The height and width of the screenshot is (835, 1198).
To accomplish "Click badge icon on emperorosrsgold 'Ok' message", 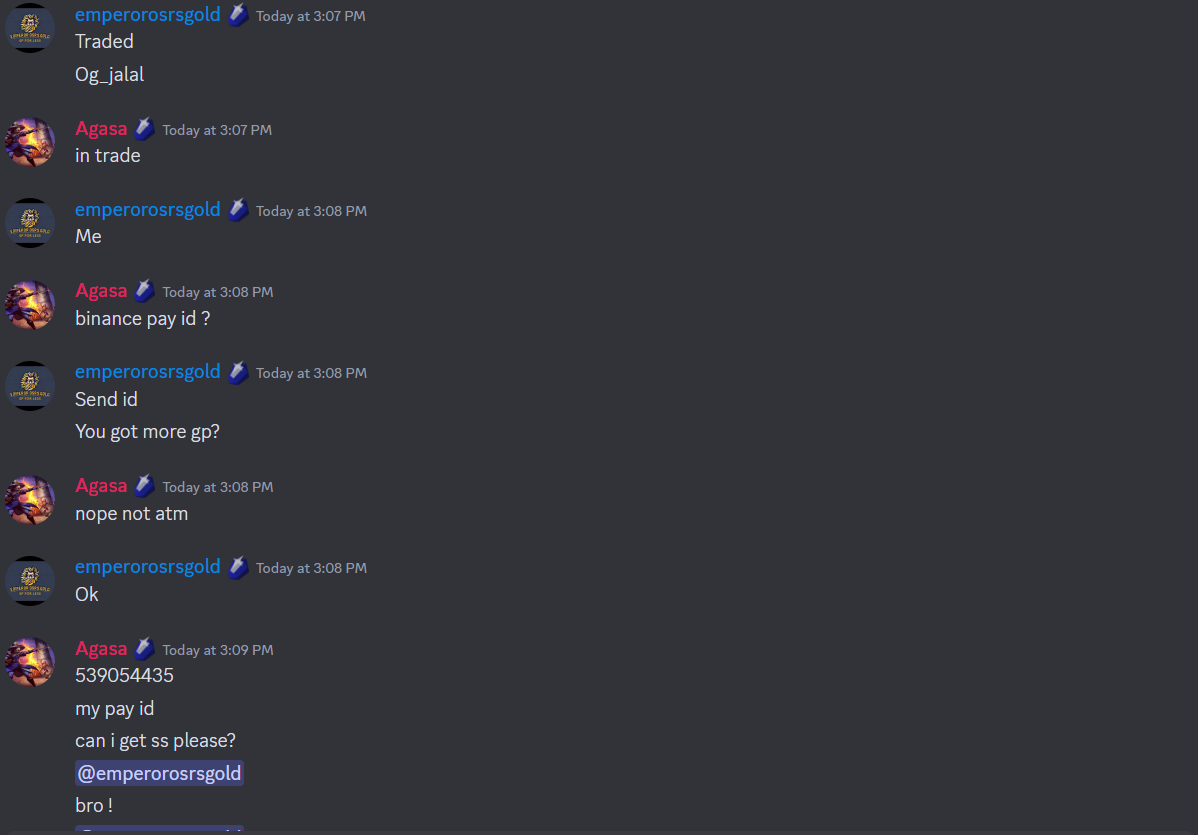I will pyautogui.click(x=238, y=567).
